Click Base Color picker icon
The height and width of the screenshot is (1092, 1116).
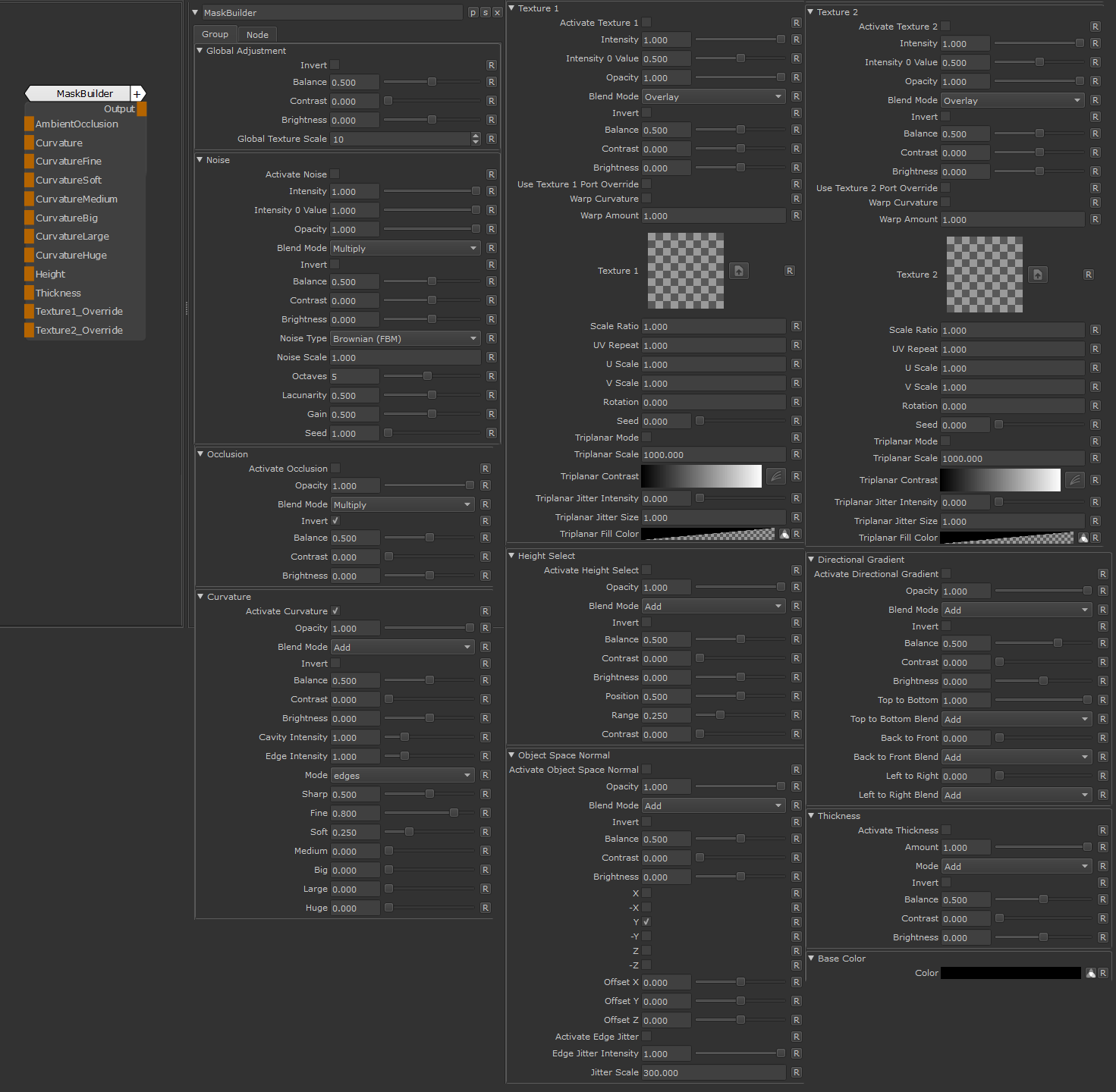click(x=1090, y=973)
